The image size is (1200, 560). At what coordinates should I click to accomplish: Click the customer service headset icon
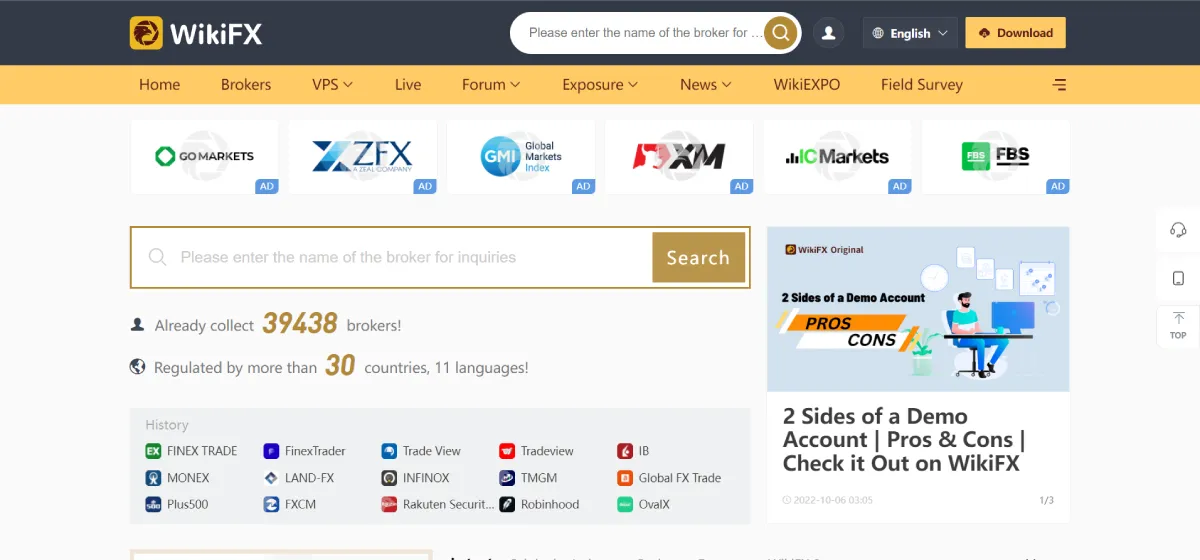1178,230
